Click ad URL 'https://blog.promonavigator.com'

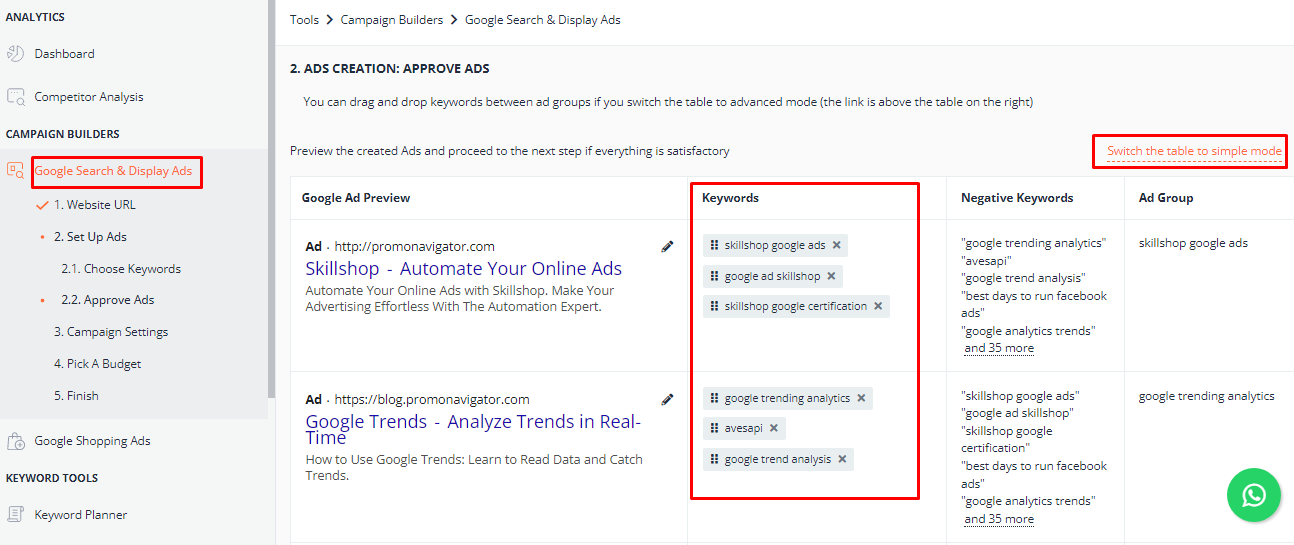(x=432, y=400)
